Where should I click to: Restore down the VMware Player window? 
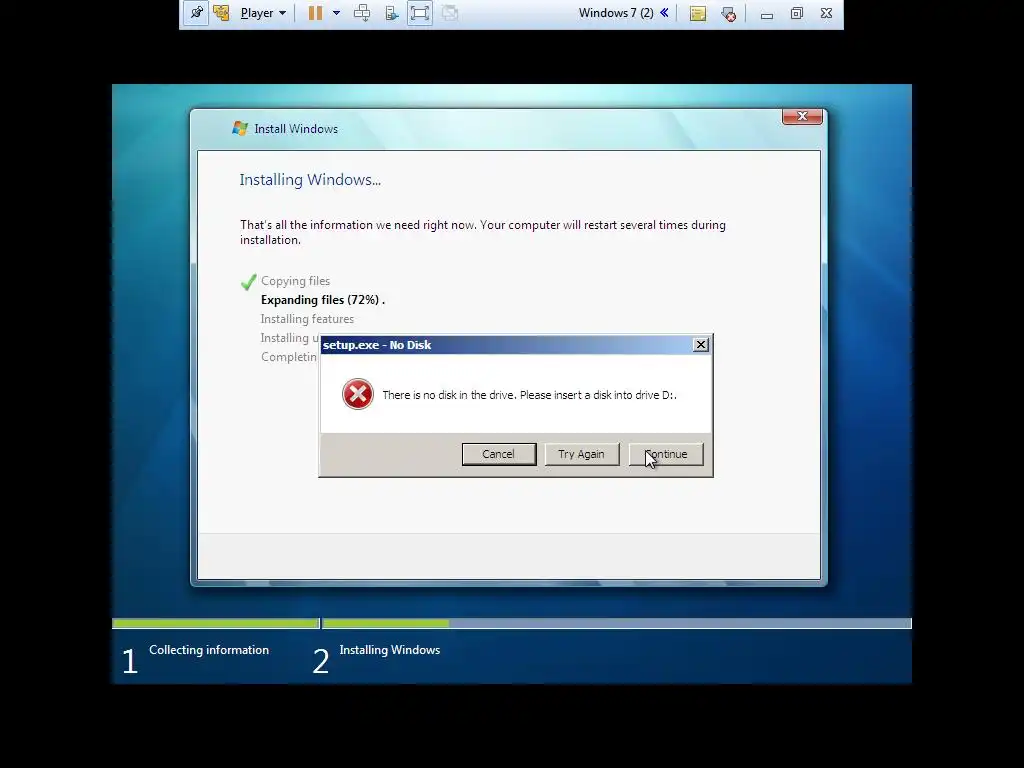click(x=797, y=13)
